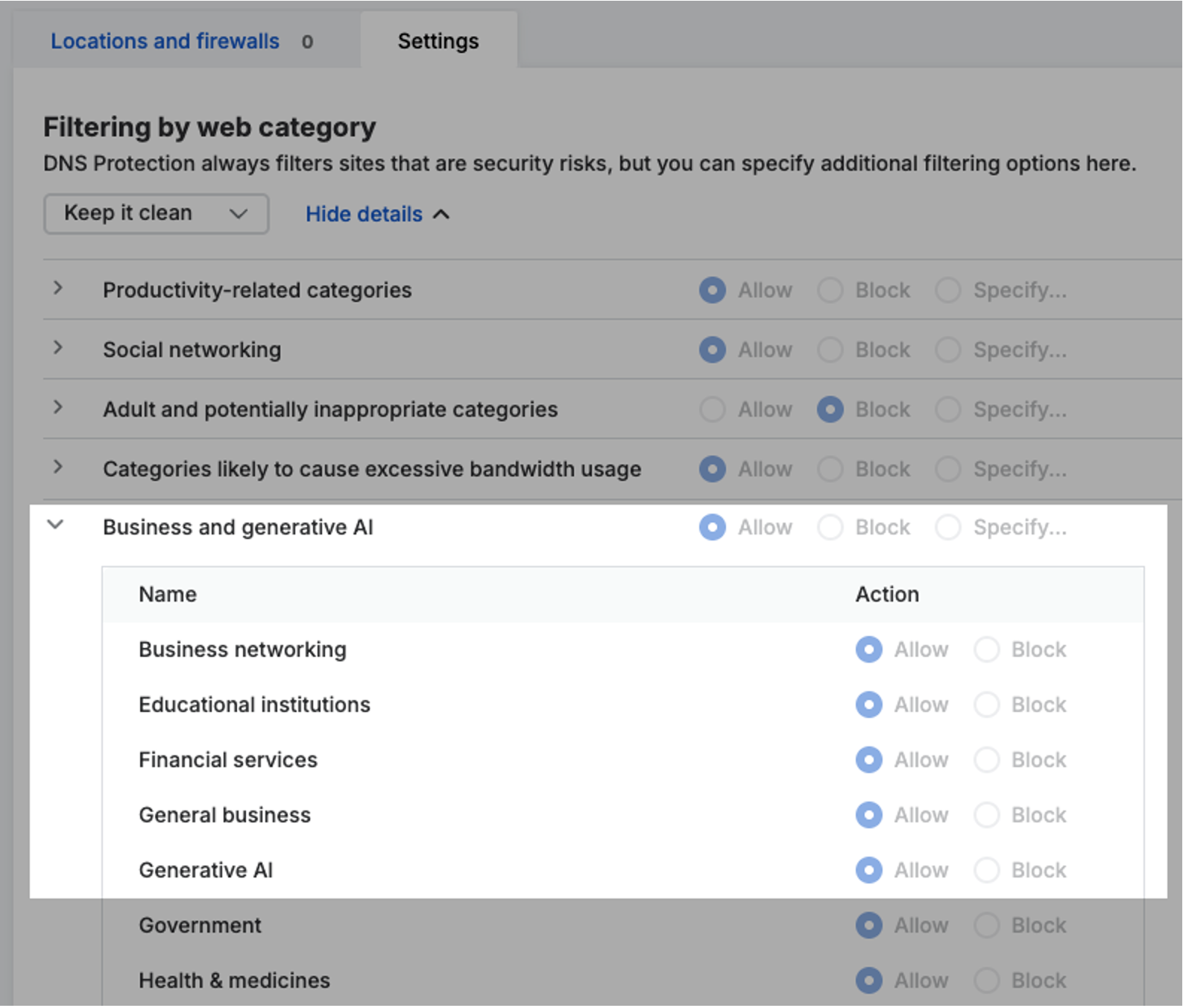Select Block for Social networking
The height and width of the screenshot is (1008, 1183).
coord(830,350)
